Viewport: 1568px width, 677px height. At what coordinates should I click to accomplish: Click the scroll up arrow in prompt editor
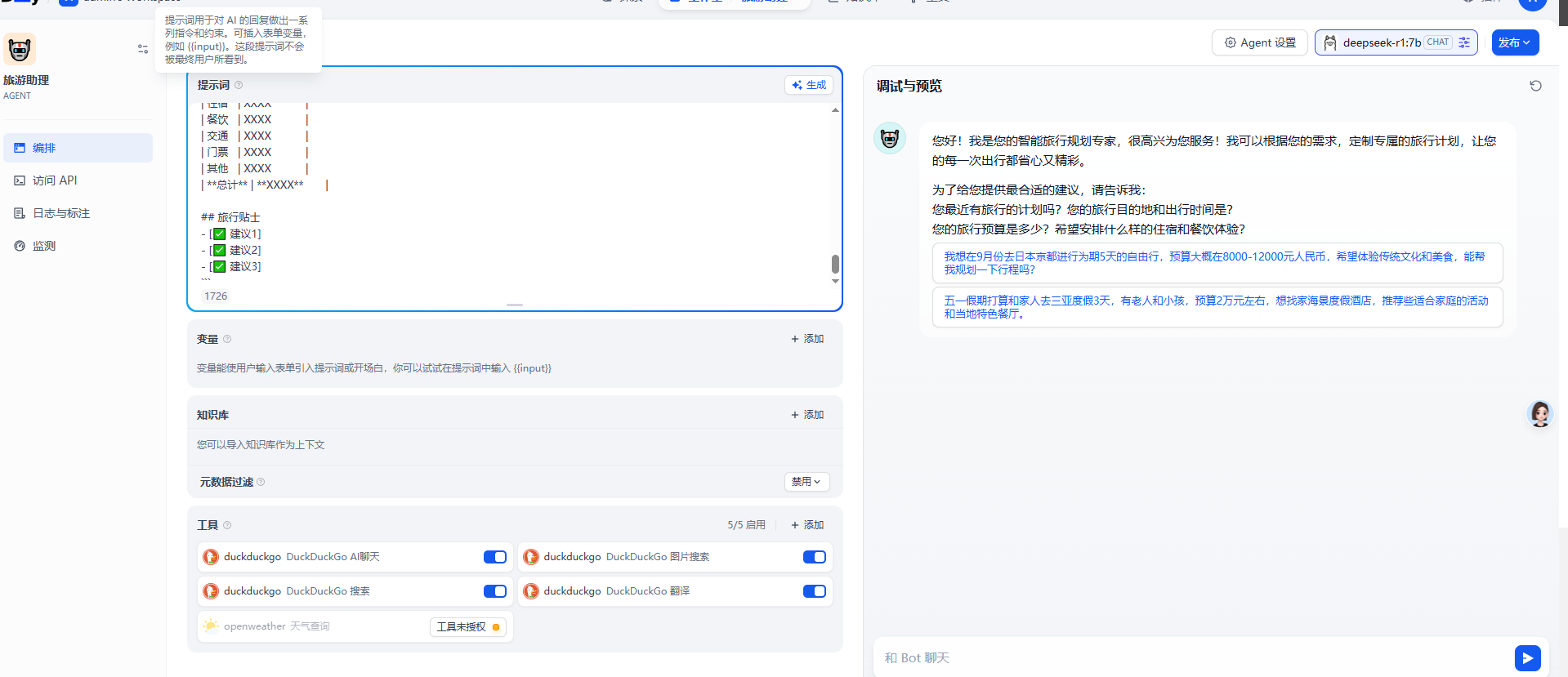coord(835,109)
